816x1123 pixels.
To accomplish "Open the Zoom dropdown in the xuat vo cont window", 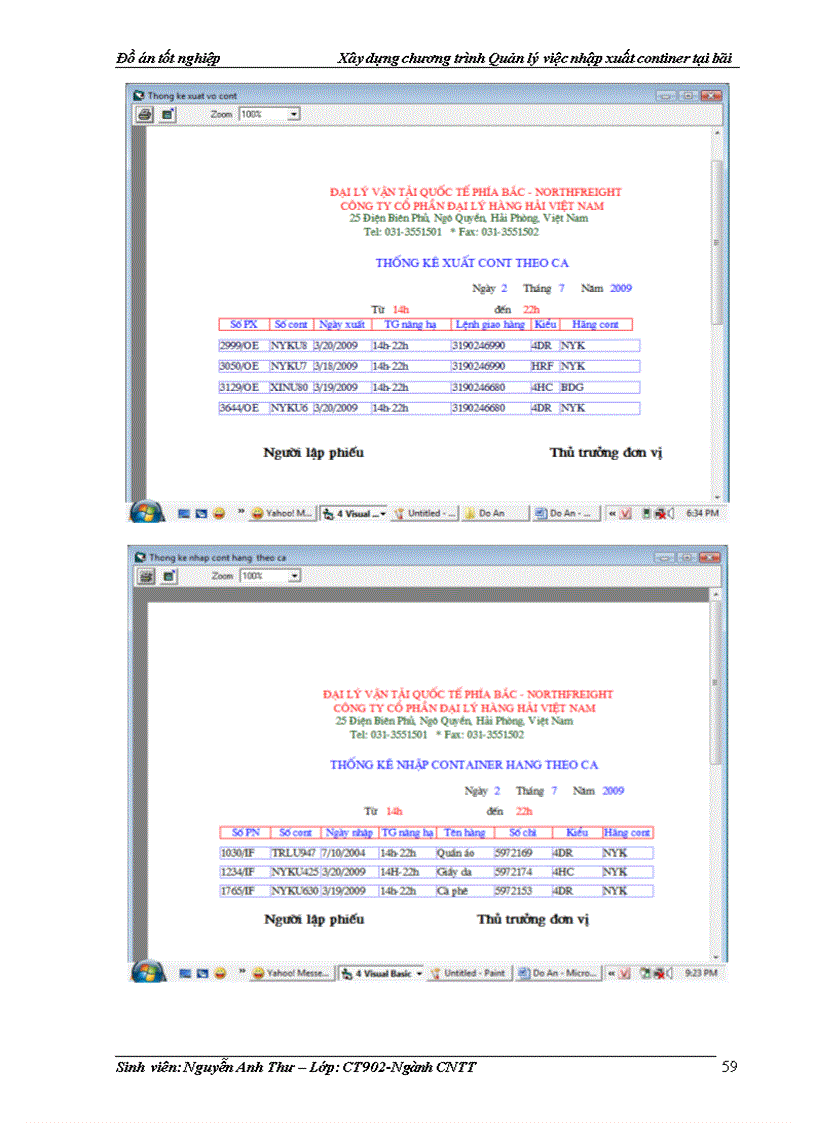I will [291, 113].
